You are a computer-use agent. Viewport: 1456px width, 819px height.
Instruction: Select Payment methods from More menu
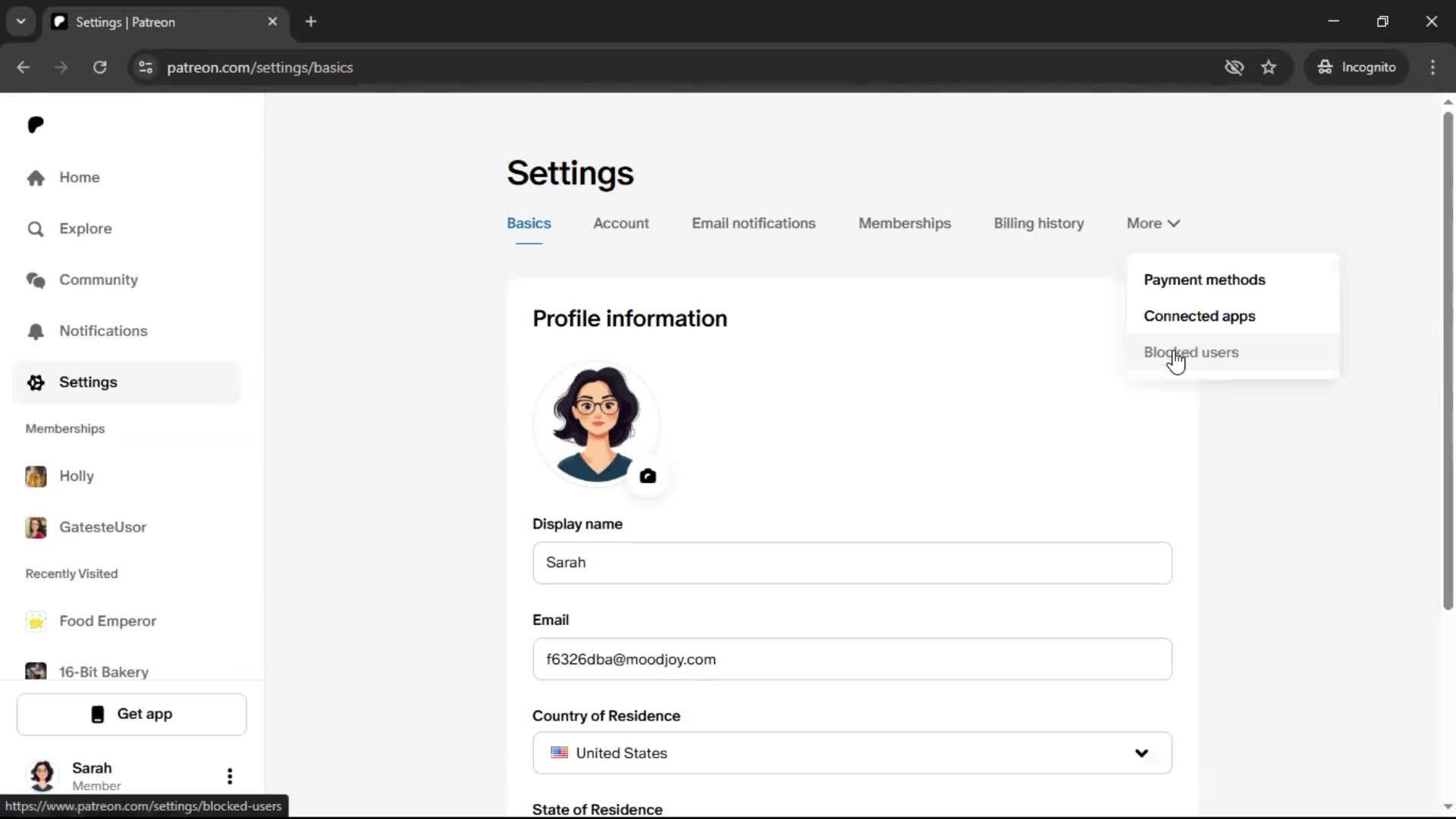click(x=1233, y=280)
